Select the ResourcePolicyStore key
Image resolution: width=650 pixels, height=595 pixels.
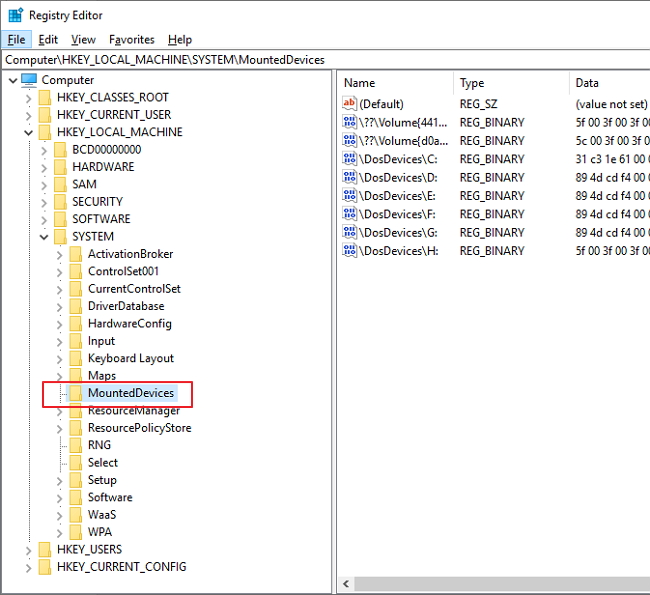coord(140,428)
